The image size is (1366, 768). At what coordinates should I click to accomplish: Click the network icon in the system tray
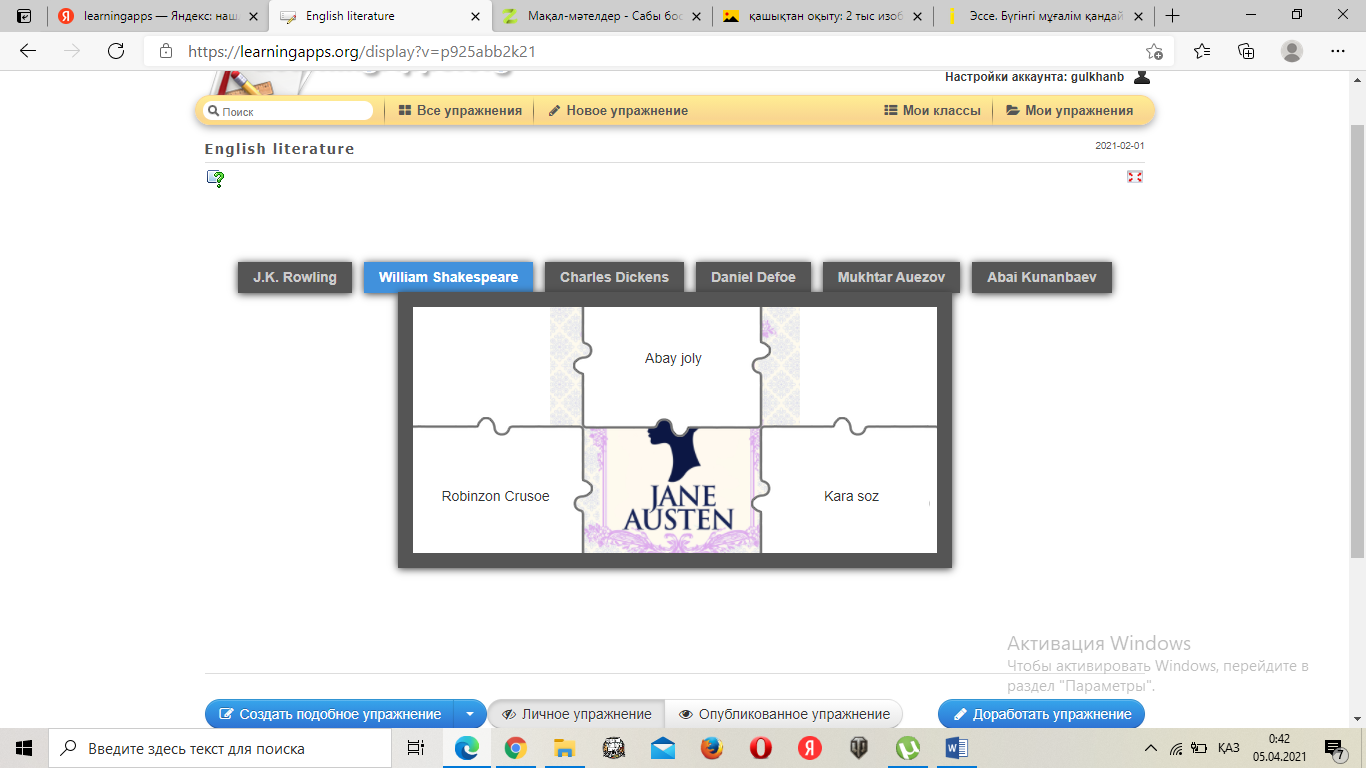coord(1176,748)
